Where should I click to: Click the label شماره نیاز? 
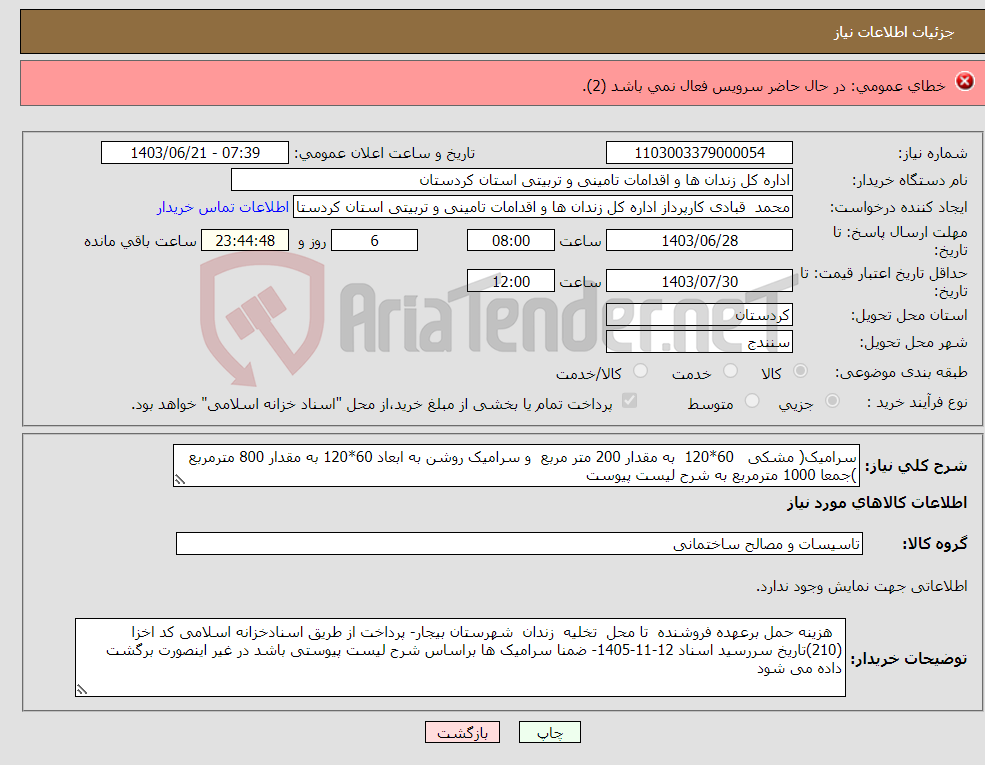tap(932, 153)
